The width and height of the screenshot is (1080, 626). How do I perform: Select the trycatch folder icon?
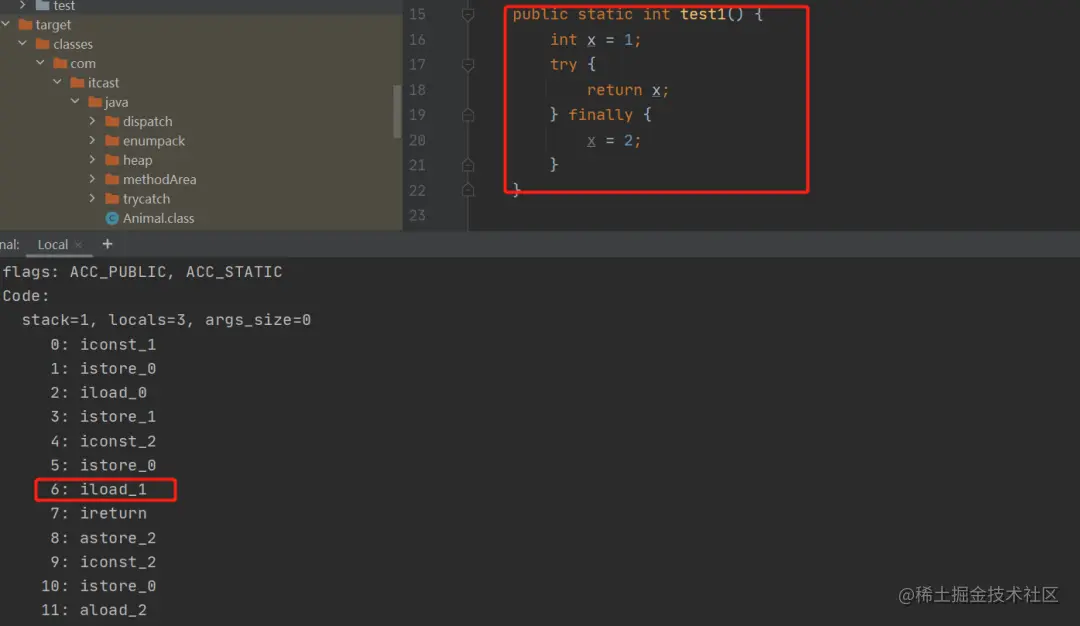click(112, 198)
